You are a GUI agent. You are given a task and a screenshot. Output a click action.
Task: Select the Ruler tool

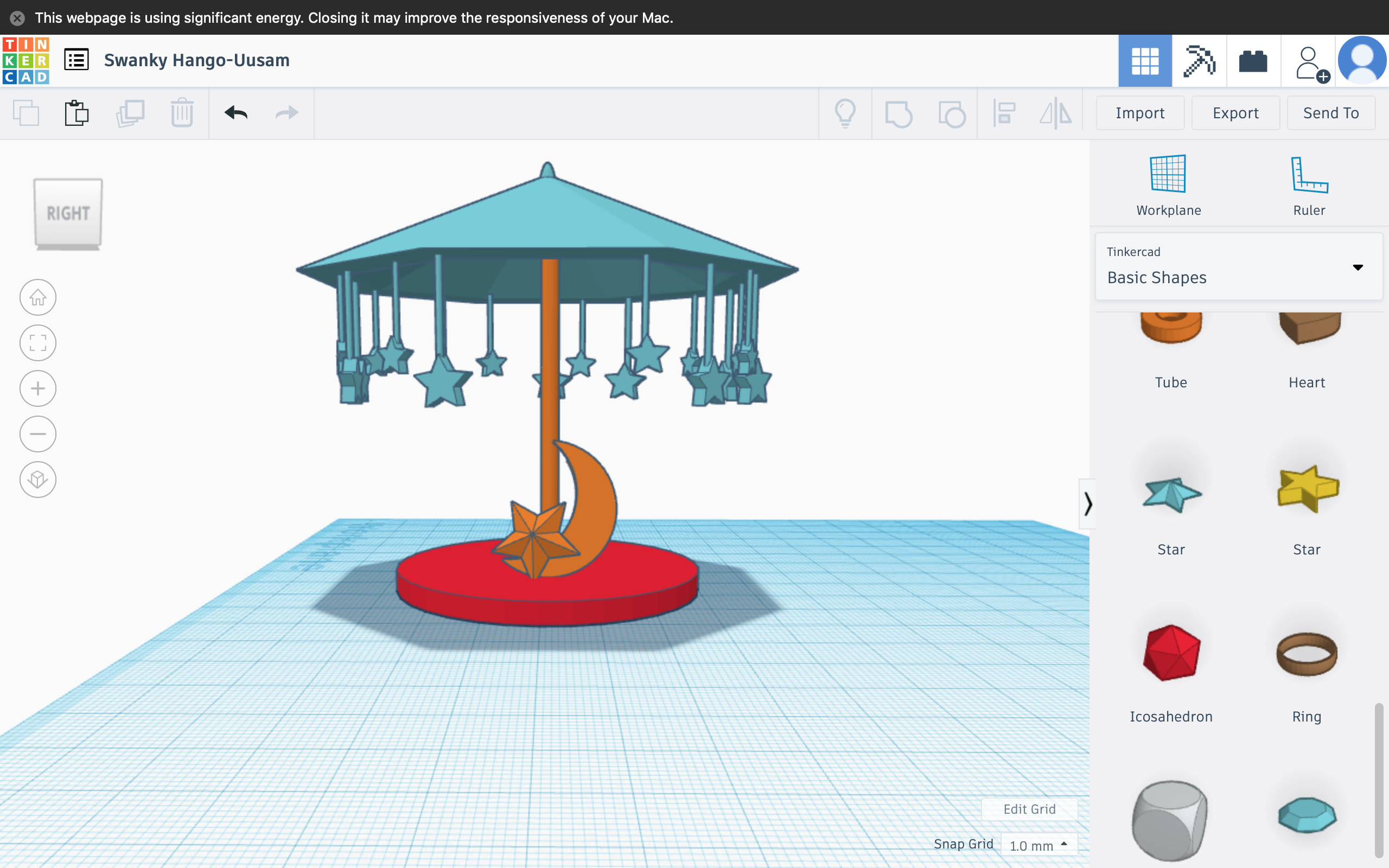(x=1308, y=184)
